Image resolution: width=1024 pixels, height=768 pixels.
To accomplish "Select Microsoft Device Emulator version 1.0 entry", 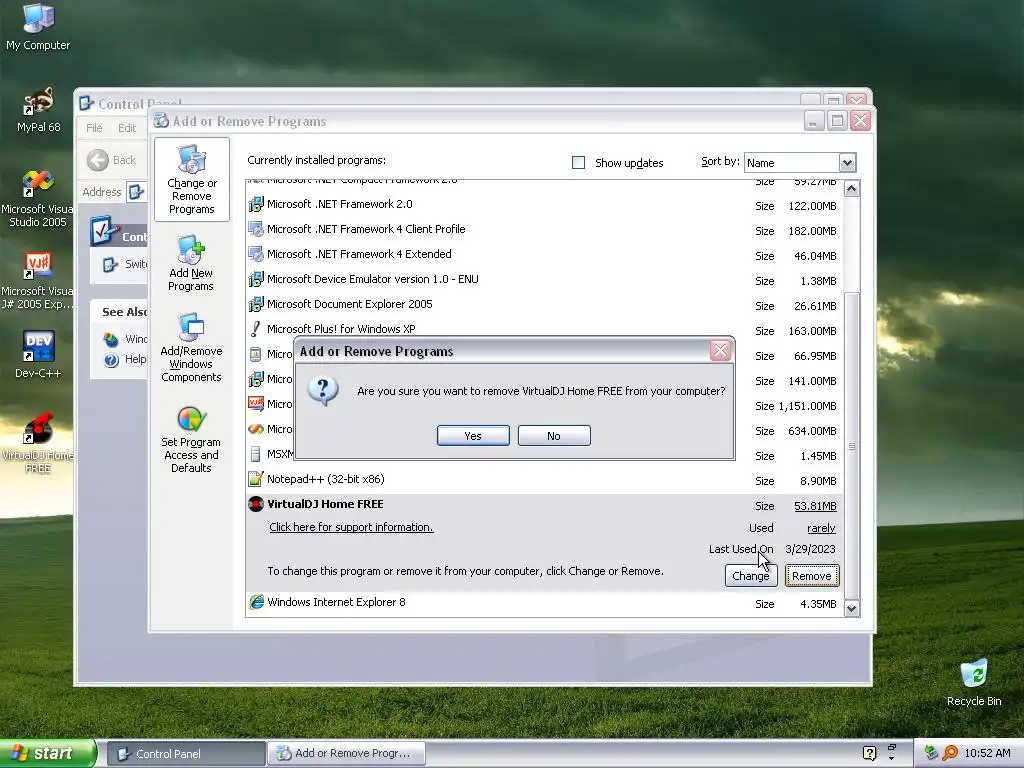I will (545, 280).
